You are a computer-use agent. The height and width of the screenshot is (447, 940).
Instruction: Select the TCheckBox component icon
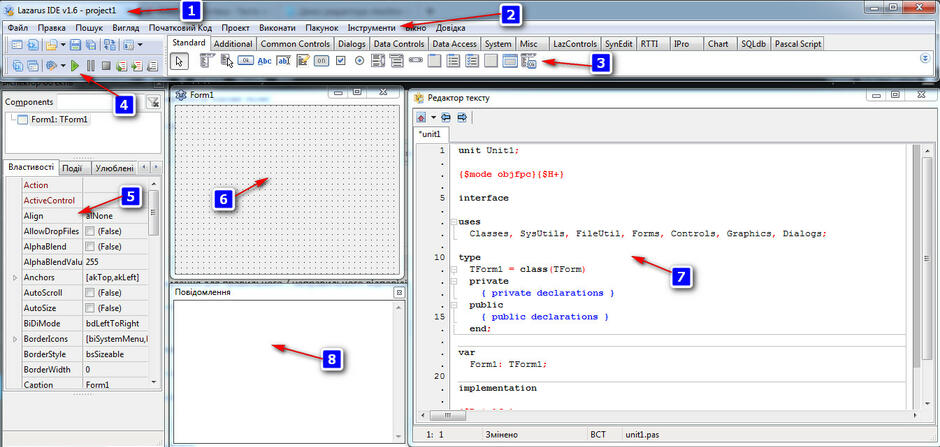tap(341, 61)
